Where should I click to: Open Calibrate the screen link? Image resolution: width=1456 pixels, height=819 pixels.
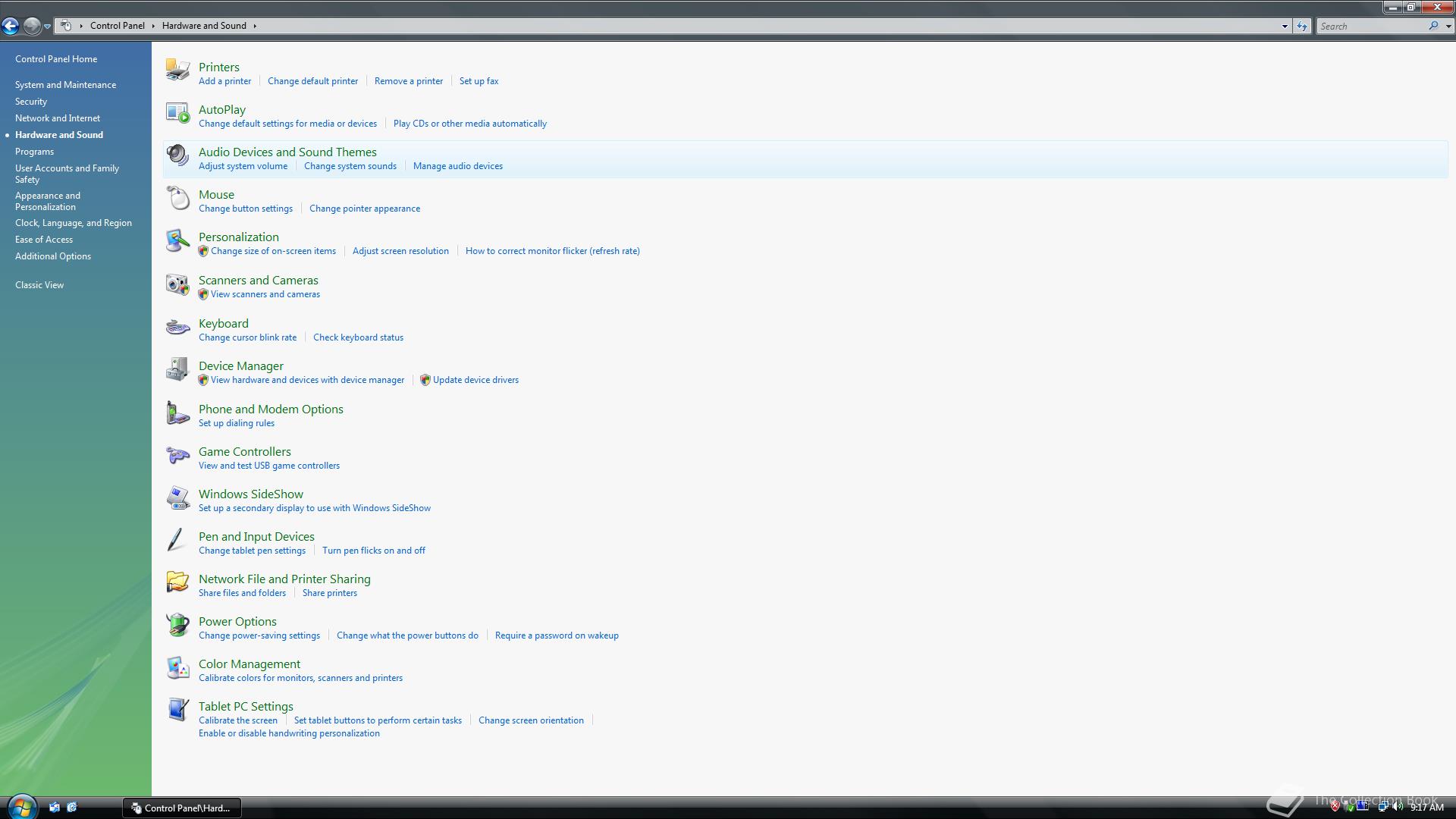pyautogui.click(x=238, y=720)
